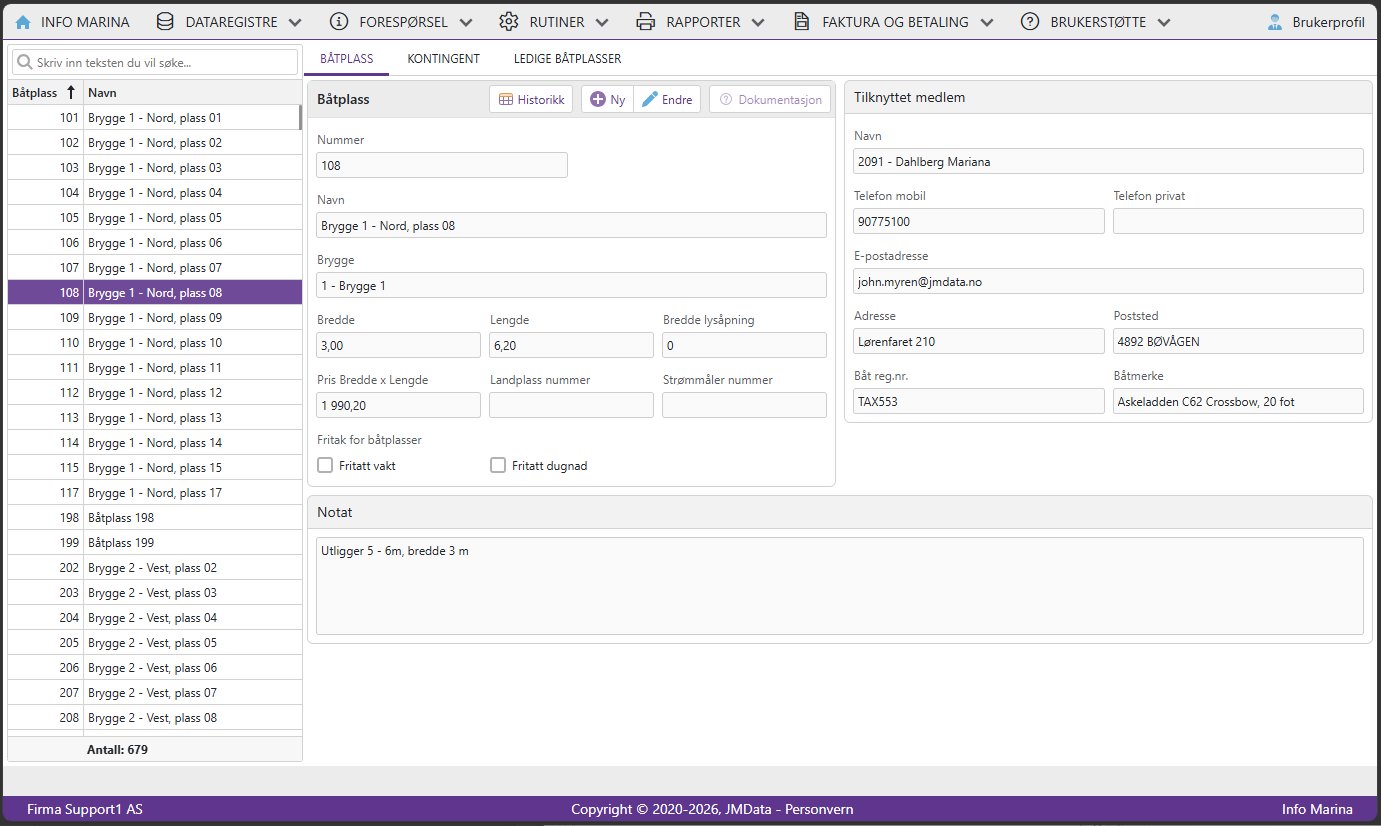Open the Rapporter dropdown arrow

[x=757, y=22]
